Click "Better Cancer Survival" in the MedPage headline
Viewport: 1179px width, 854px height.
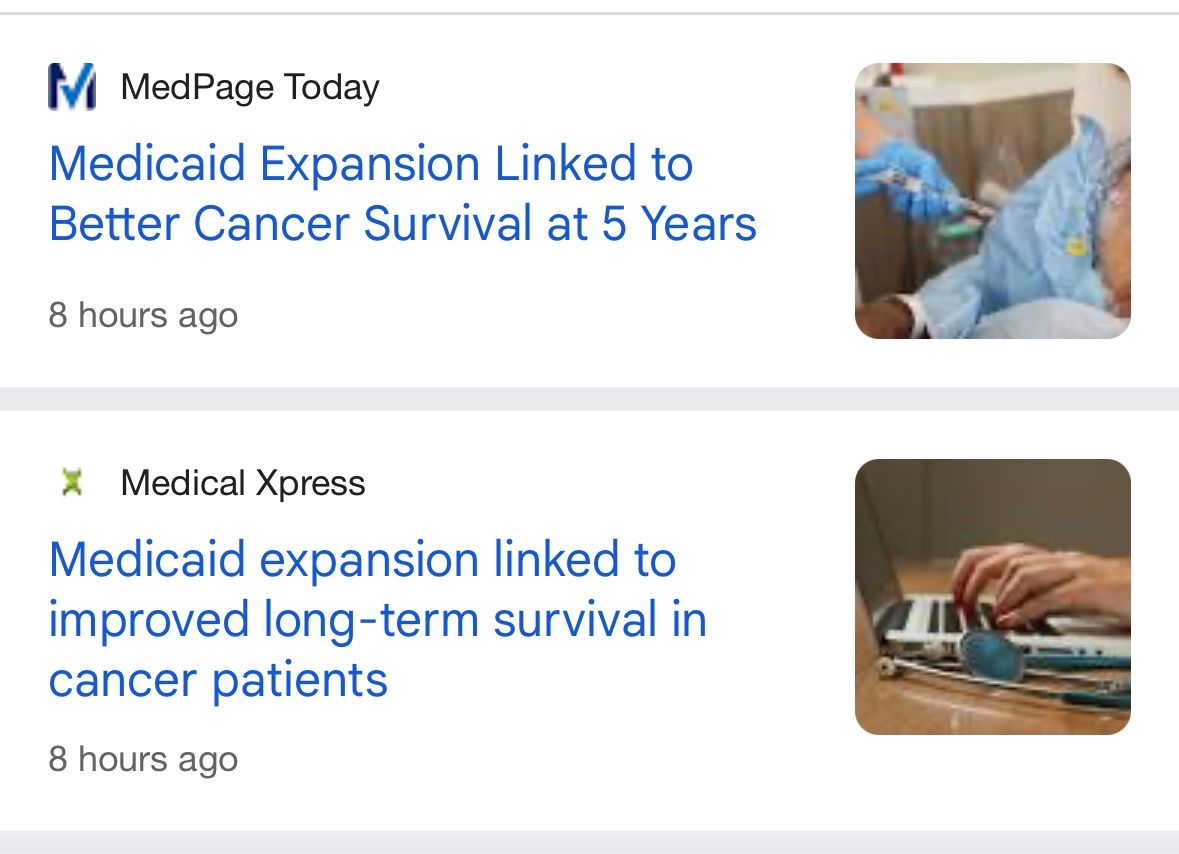click(290, 224)
